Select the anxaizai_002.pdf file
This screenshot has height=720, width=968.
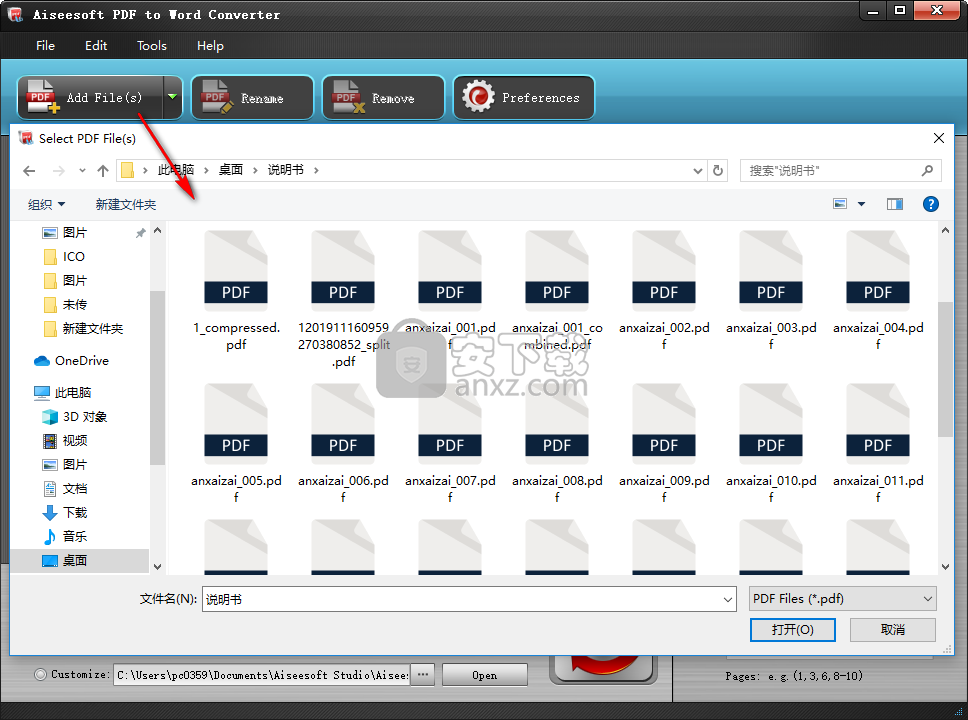(664, 290)
